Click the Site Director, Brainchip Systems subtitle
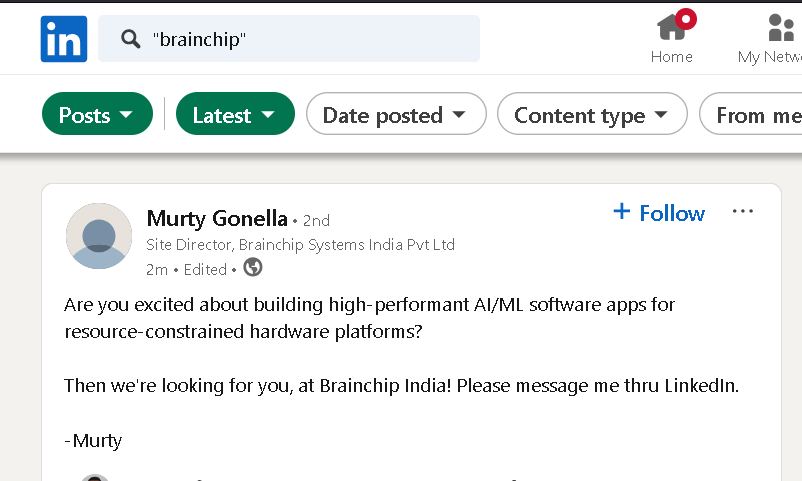The height and width of the screenshot is (481, 802). 300,245
